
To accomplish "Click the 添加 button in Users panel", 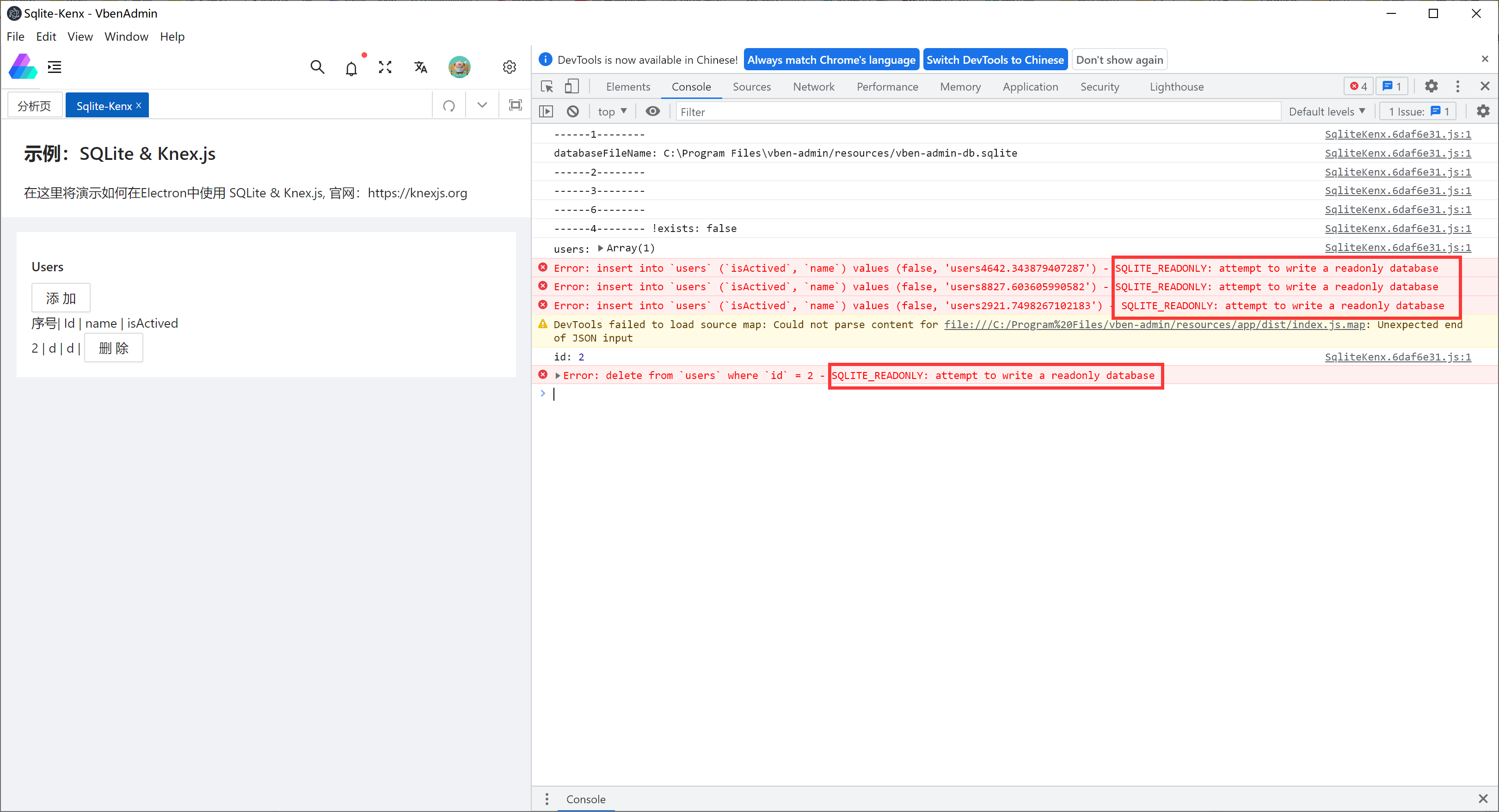I will 61,297.
